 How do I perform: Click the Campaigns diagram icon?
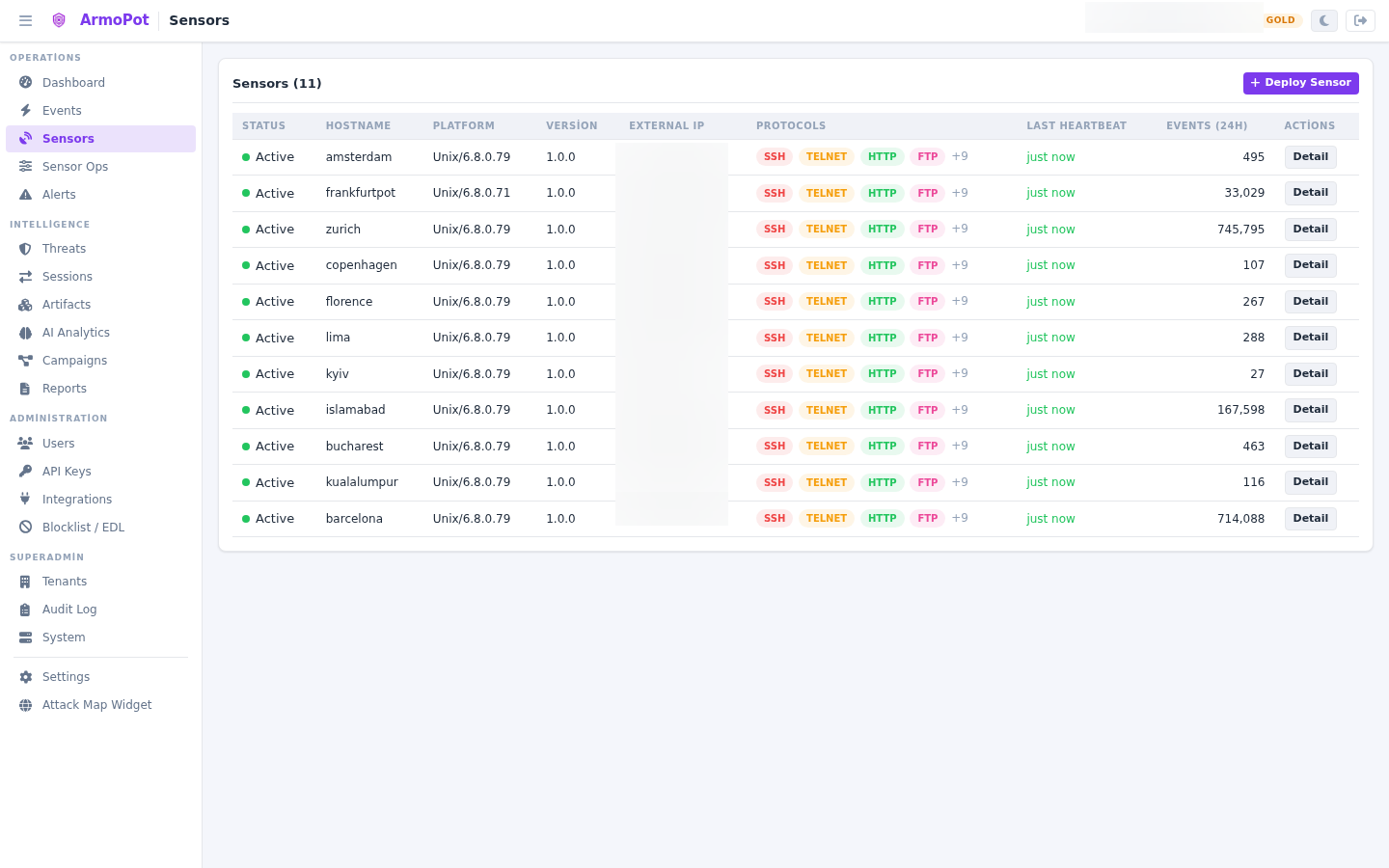coord(26,361)
